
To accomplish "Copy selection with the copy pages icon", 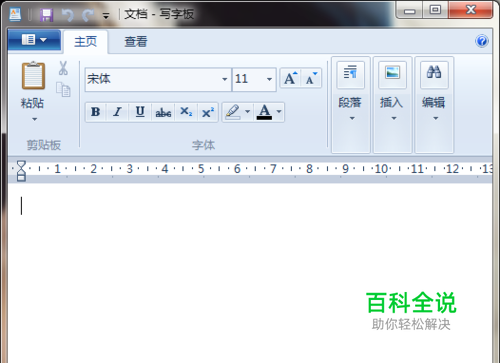I will click(63, 89).
